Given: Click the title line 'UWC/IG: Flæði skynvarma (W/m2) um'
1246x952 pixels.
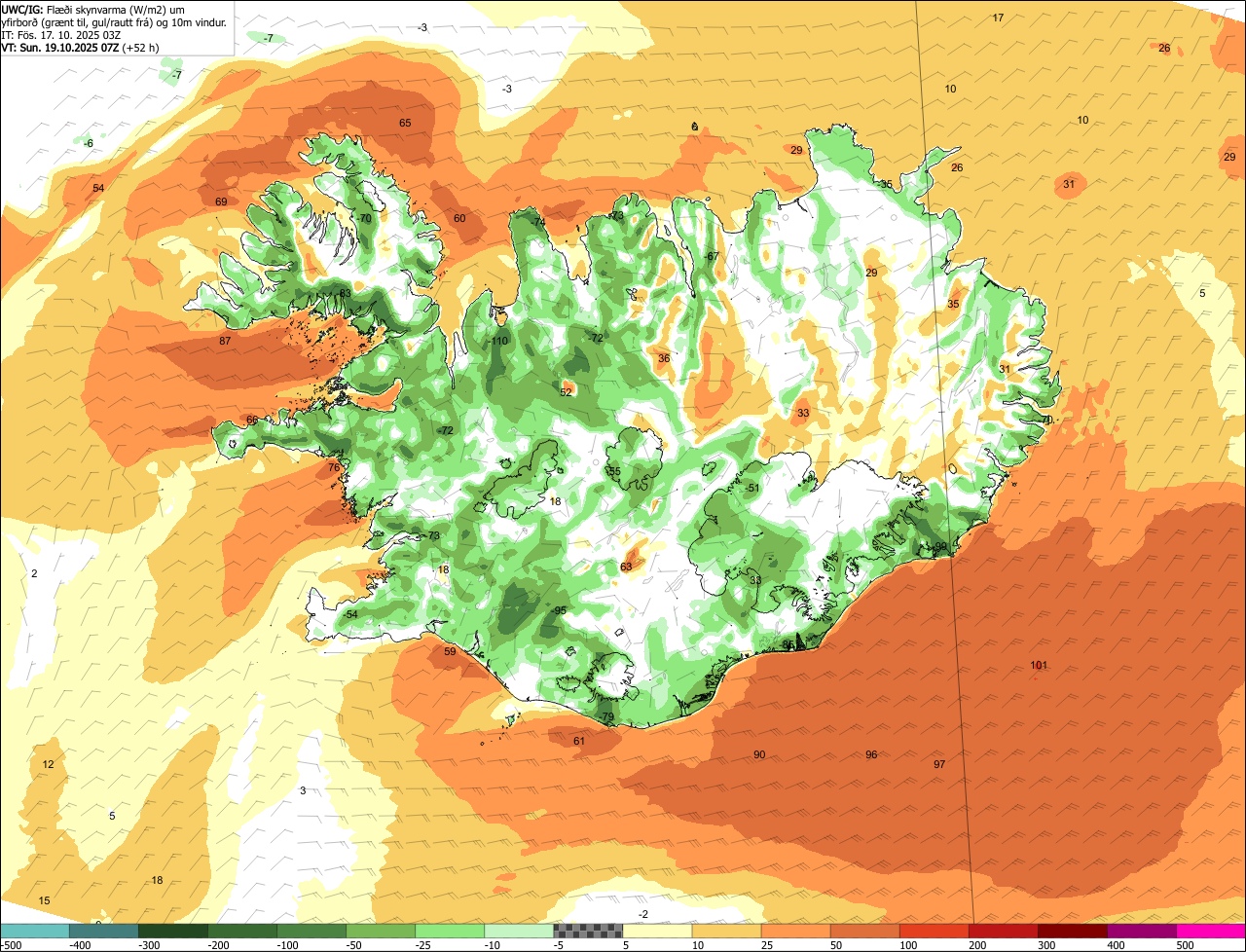Looking at the screenshot, I should click(x=93, y=9).
